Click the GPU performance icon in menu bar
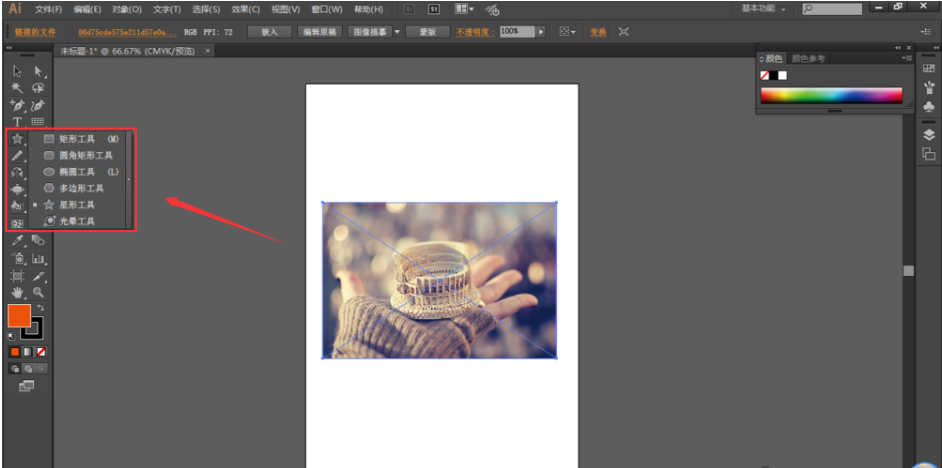The image size is (942, 468). (493, 10)
